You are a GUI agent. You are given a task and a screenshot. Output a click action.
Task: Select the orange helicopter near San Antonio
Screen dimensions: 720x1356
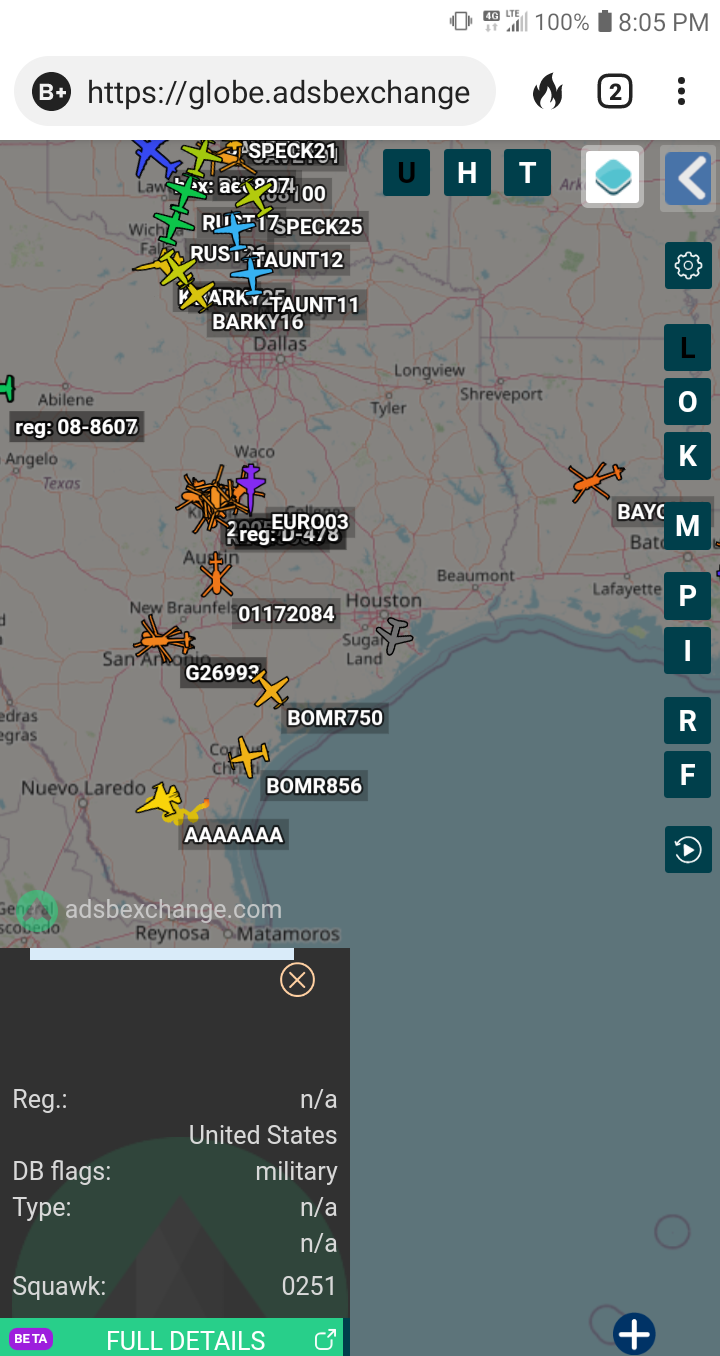pos(162,640)
